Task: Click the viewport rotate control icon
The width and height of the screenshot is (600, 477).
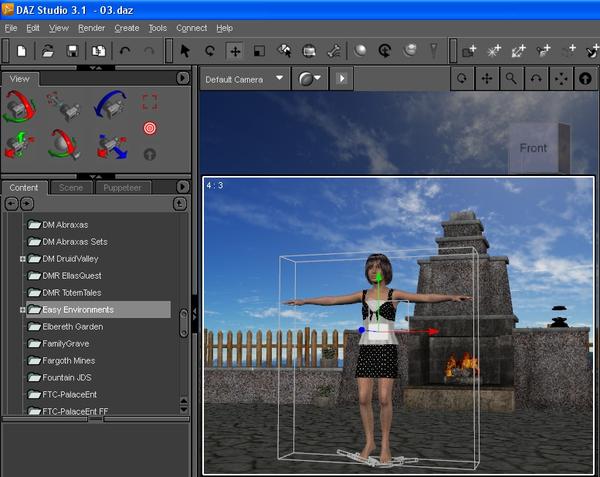Action: click(462, 79)
